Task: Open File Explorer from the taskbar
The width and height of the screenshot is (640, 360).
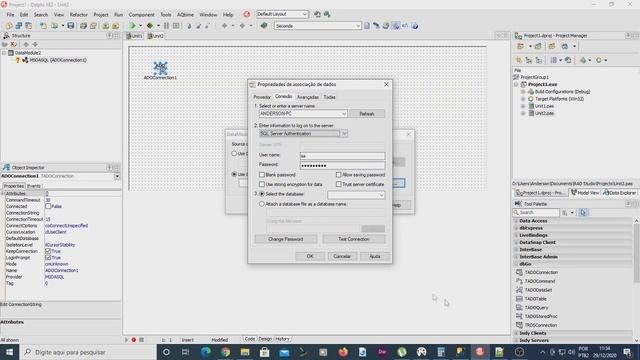Action: point(245,352)
